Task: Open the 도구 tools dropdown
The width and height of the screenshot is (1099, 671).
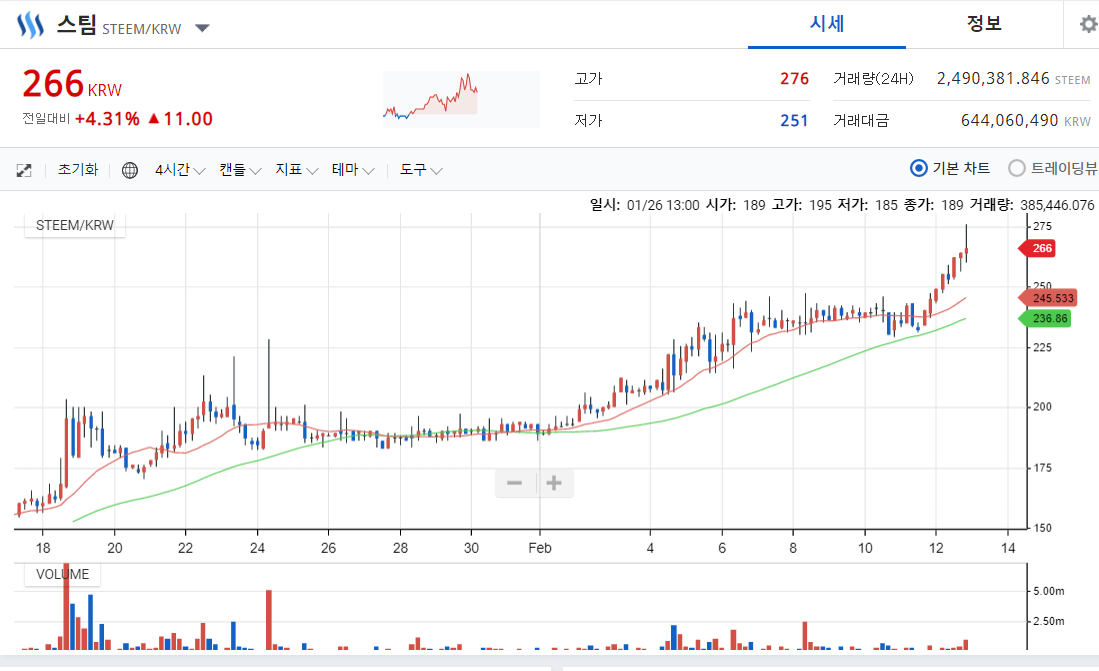Action: click(421, 170)
